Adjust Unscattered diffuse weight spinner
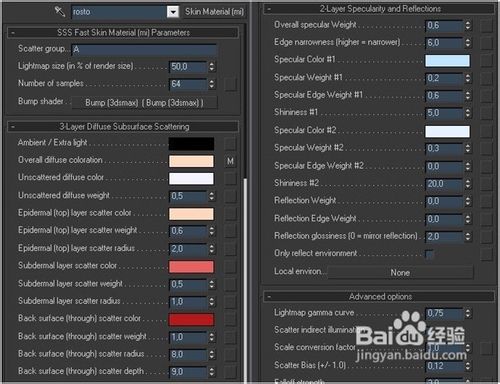 (212, 196)
